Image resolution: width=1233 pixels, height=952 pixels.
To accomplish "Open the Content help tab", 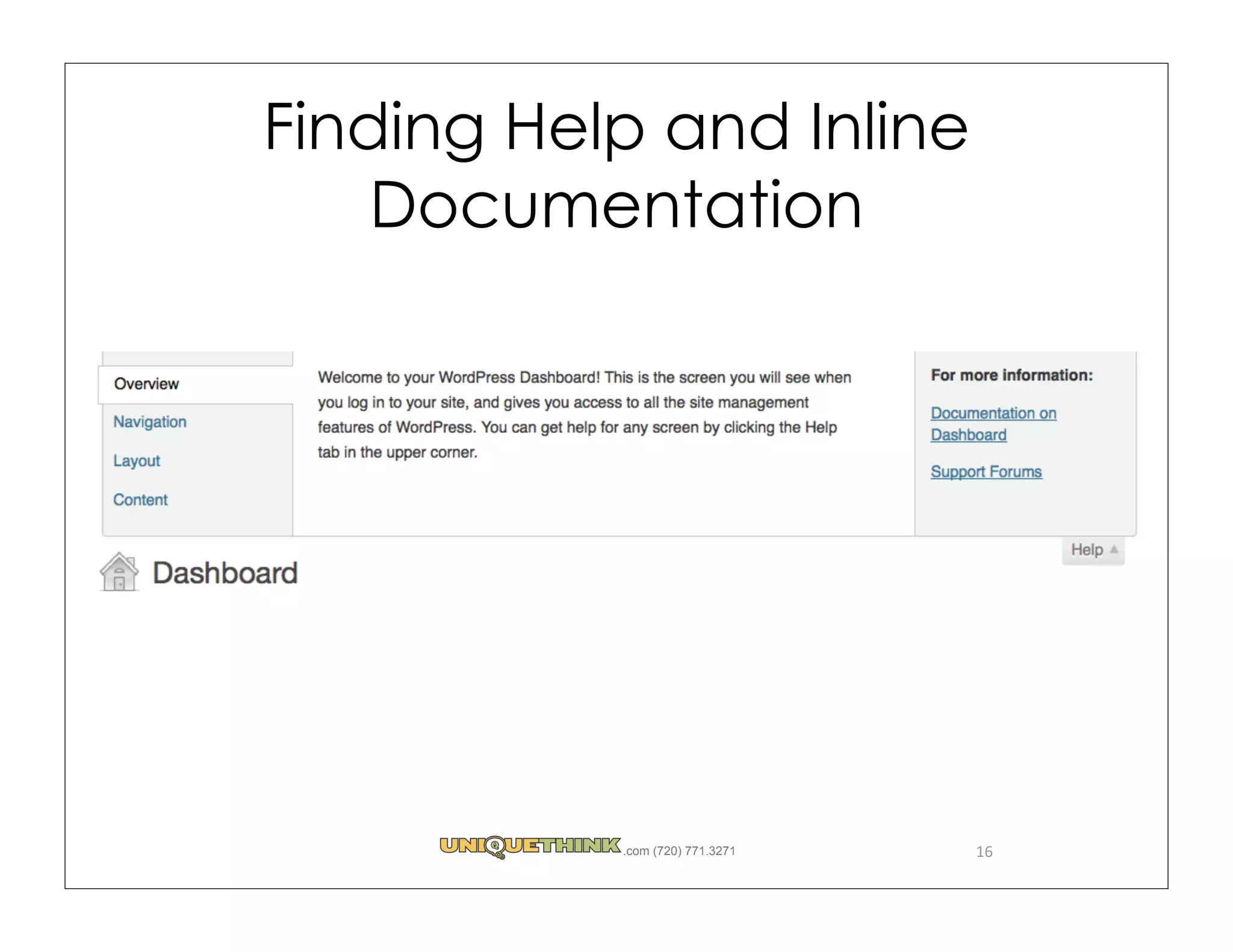I will 140,500.
